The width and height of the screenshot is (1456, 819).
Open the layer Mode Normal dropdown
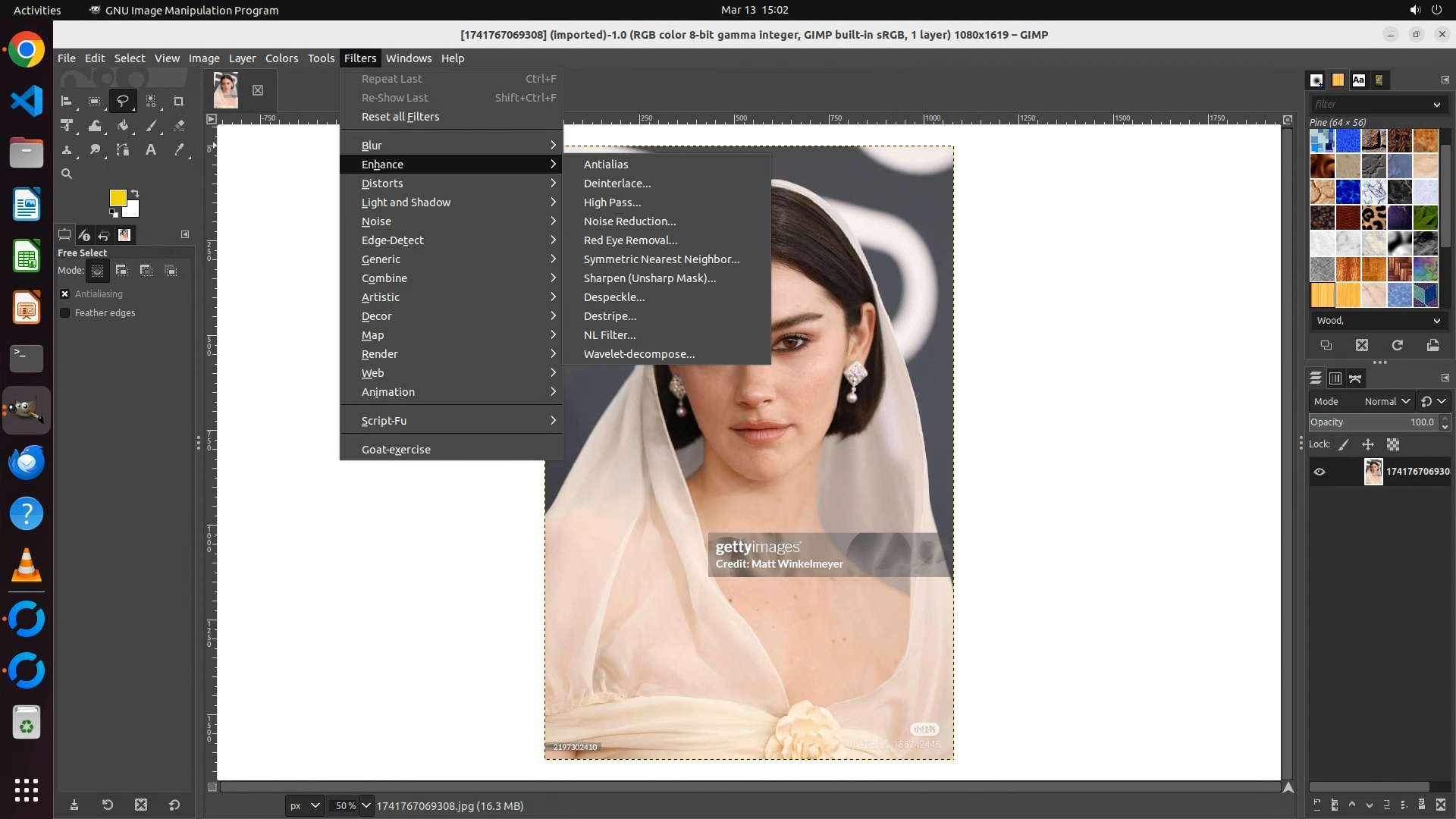point(1386,401)
